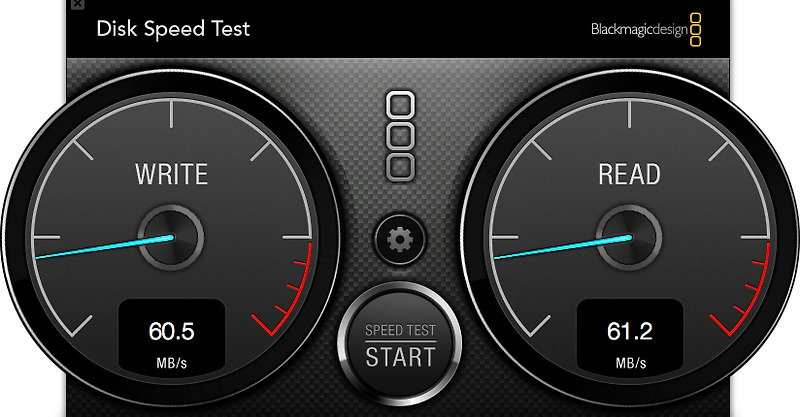Image resolution: width=800 pixels, height=417 pixels.
Task: Click the top tick mark of WRITE gauge
Action: (x=171, y=114)
